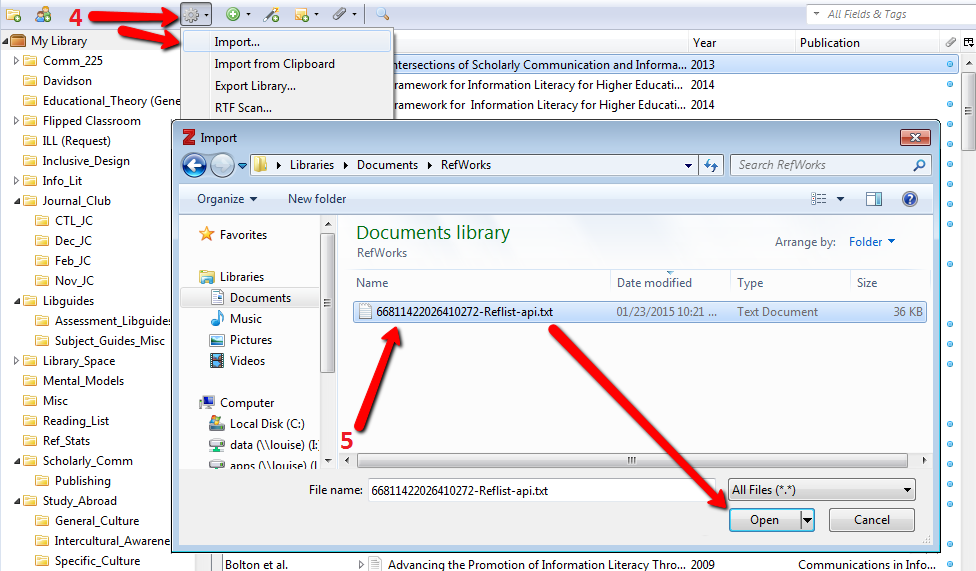Select file 66811422026410272-Reflist-api.txt
Viewport: 976px width, 571px height.
640,312
